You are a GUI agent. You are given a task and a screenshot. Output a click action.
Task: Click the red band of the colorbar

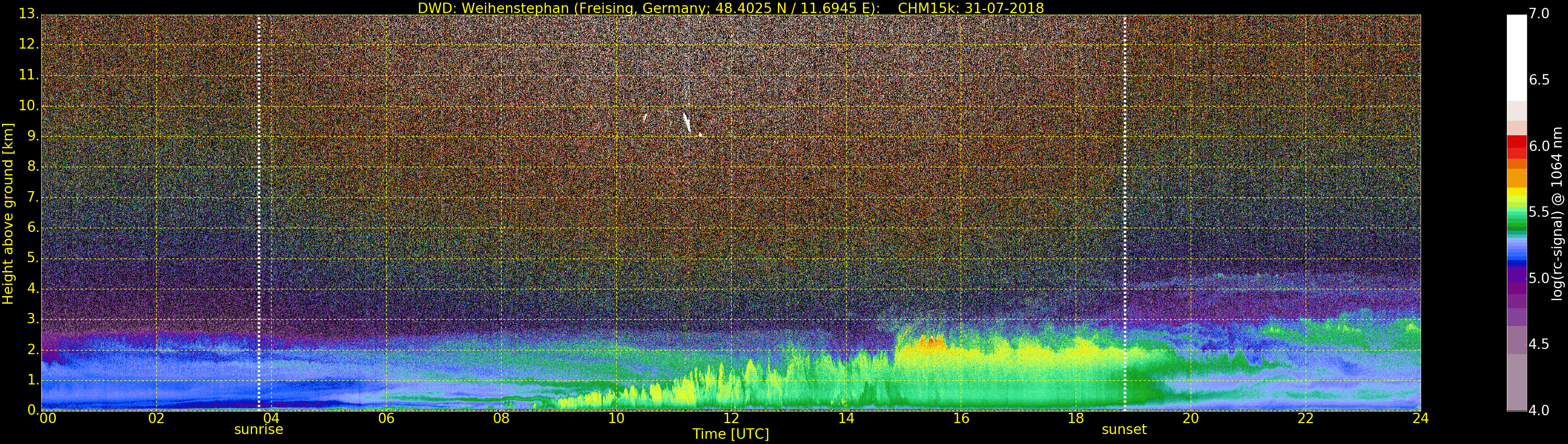(1516, 147)
